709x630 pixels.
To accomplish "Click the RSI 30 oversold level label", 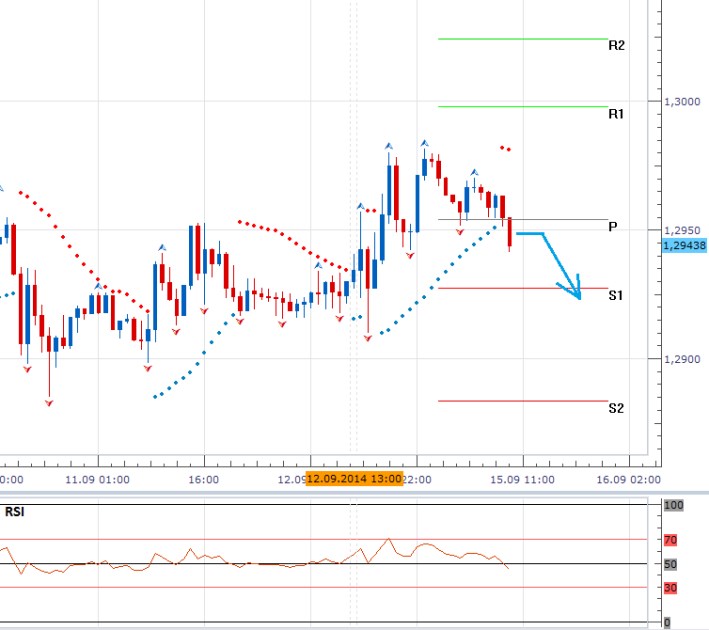I will click(671, 588).
